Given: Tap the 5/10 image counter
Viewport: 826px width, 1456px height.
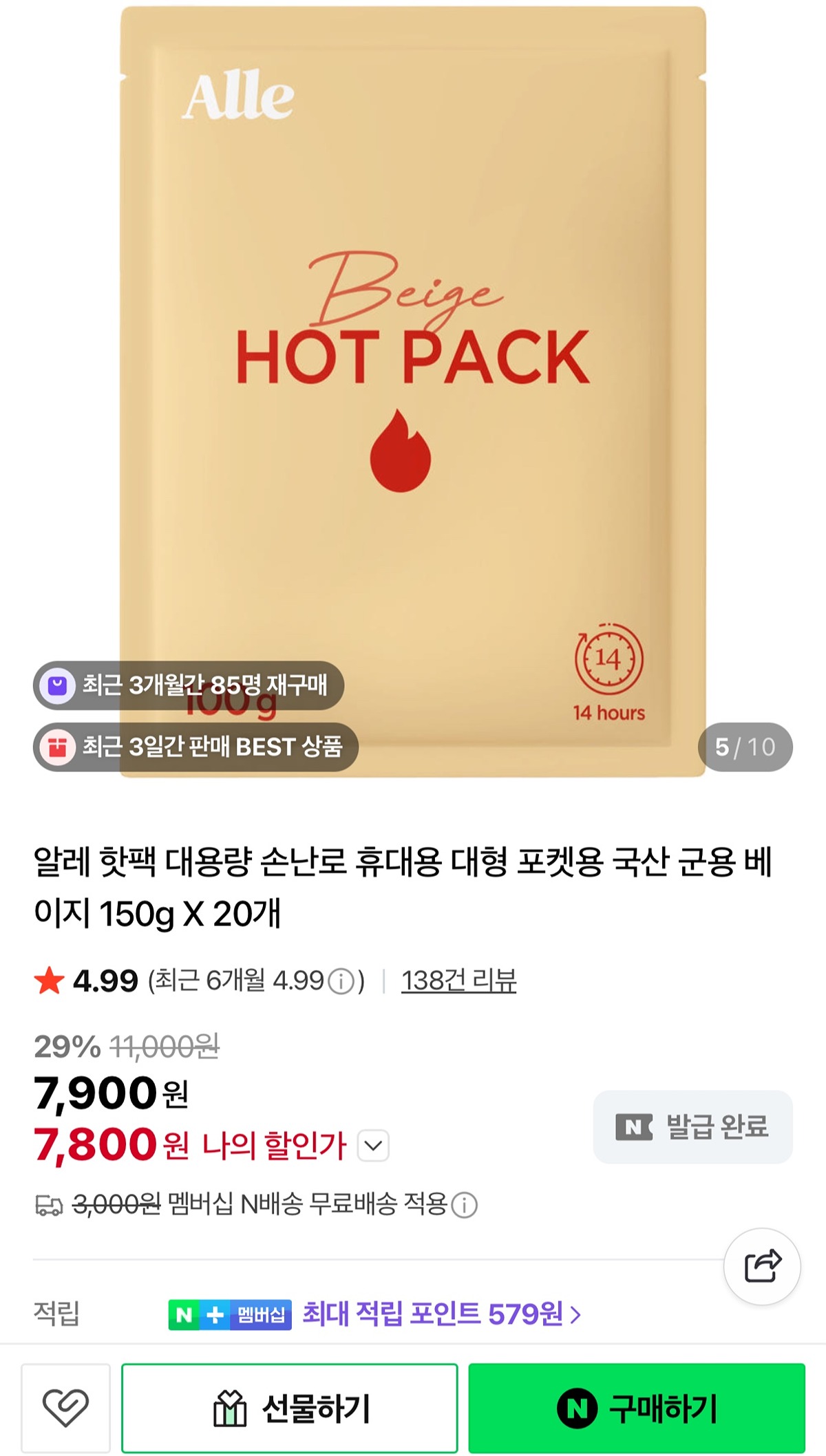Looking at the screenshot, I should pyautogui.click(x=745, y=747).
